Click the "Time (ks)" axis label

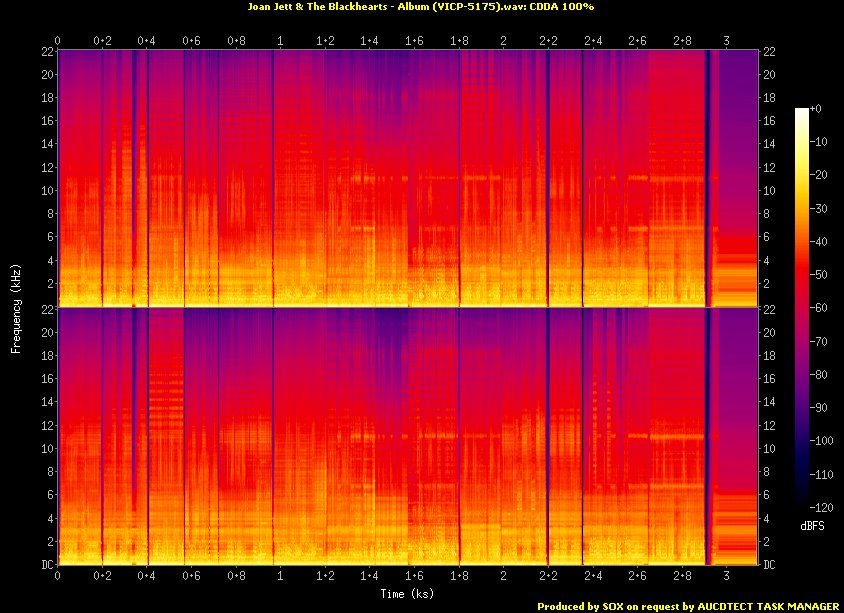(x=408, y=593)
